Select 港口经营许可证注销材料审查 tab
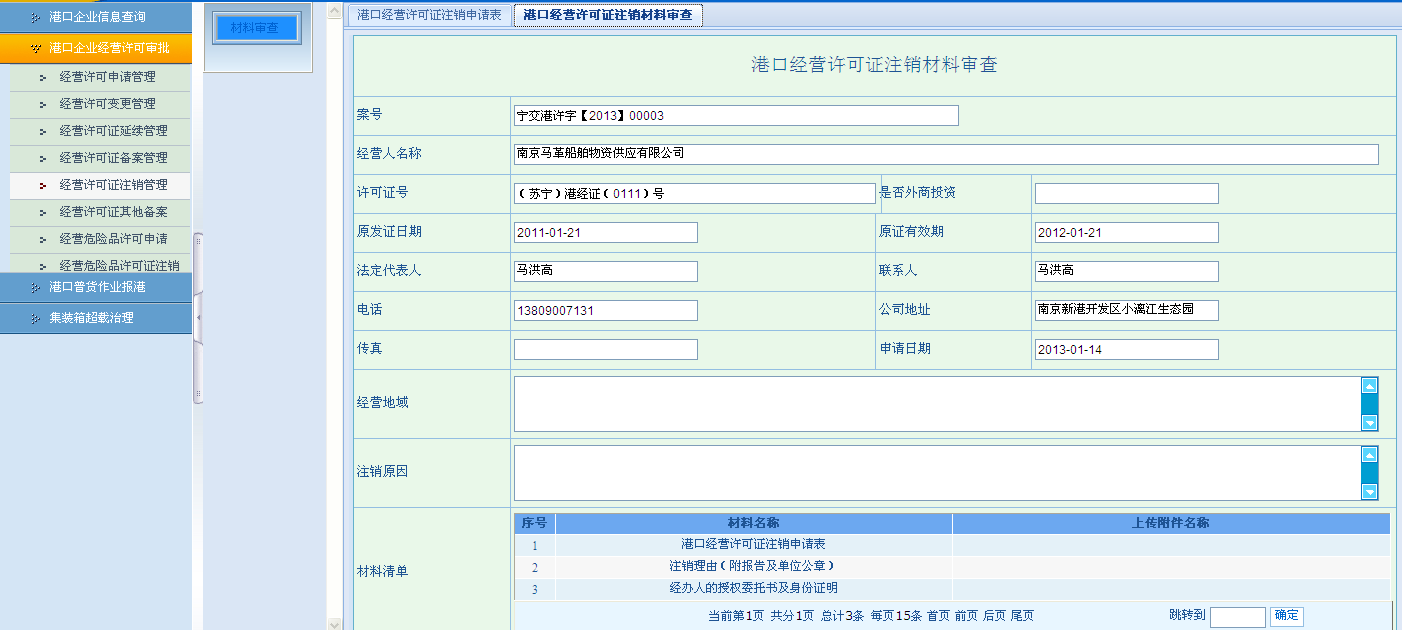Image resolution: width=1402 pixels, height=630 pixels. (x=608, y=15)
